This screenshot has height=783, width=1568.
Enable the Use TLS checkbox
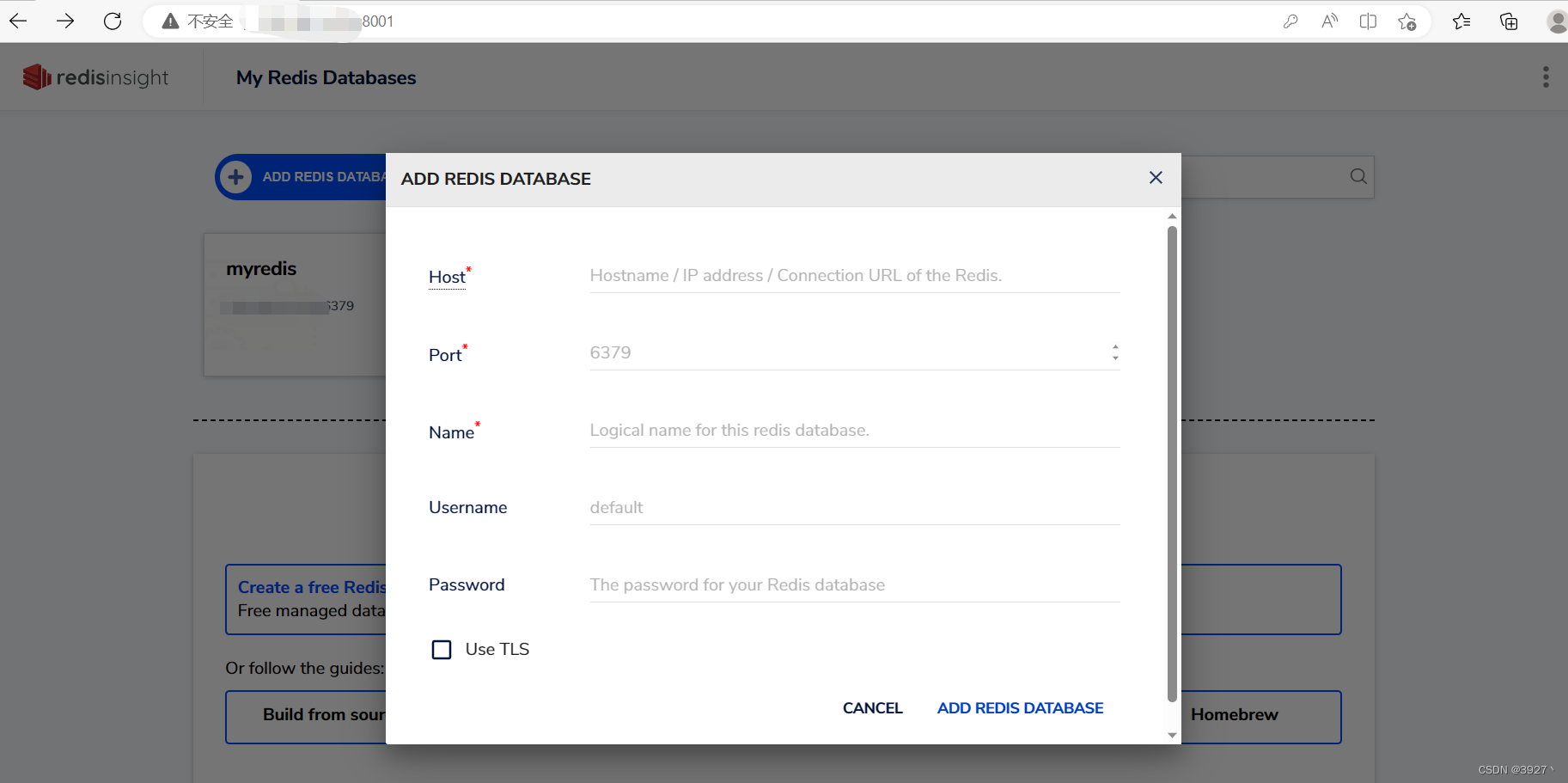tap(442, 650)
